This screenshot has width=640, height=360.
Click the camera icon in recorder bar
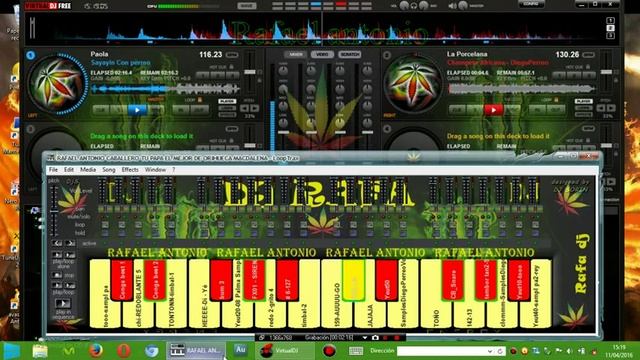[375, 338]
